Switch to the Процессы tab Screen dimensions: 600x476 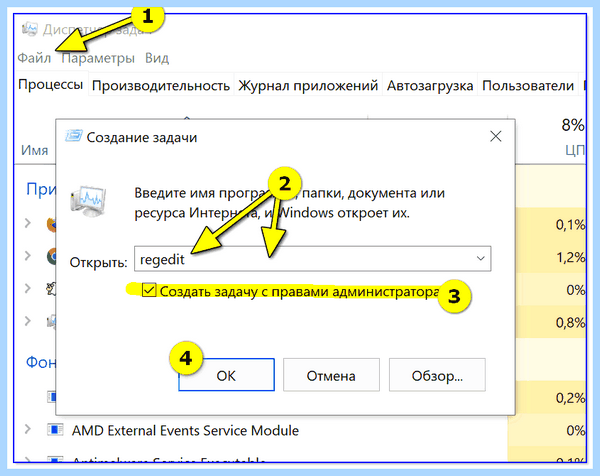click(51, 84)
